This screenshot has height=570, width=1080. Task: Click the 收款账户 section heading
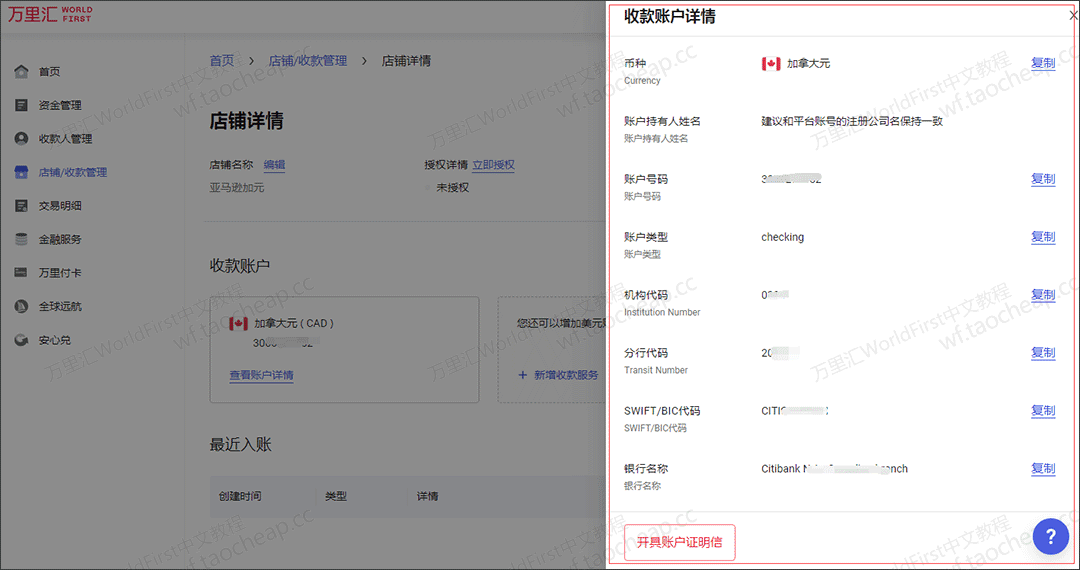[240, 266]
